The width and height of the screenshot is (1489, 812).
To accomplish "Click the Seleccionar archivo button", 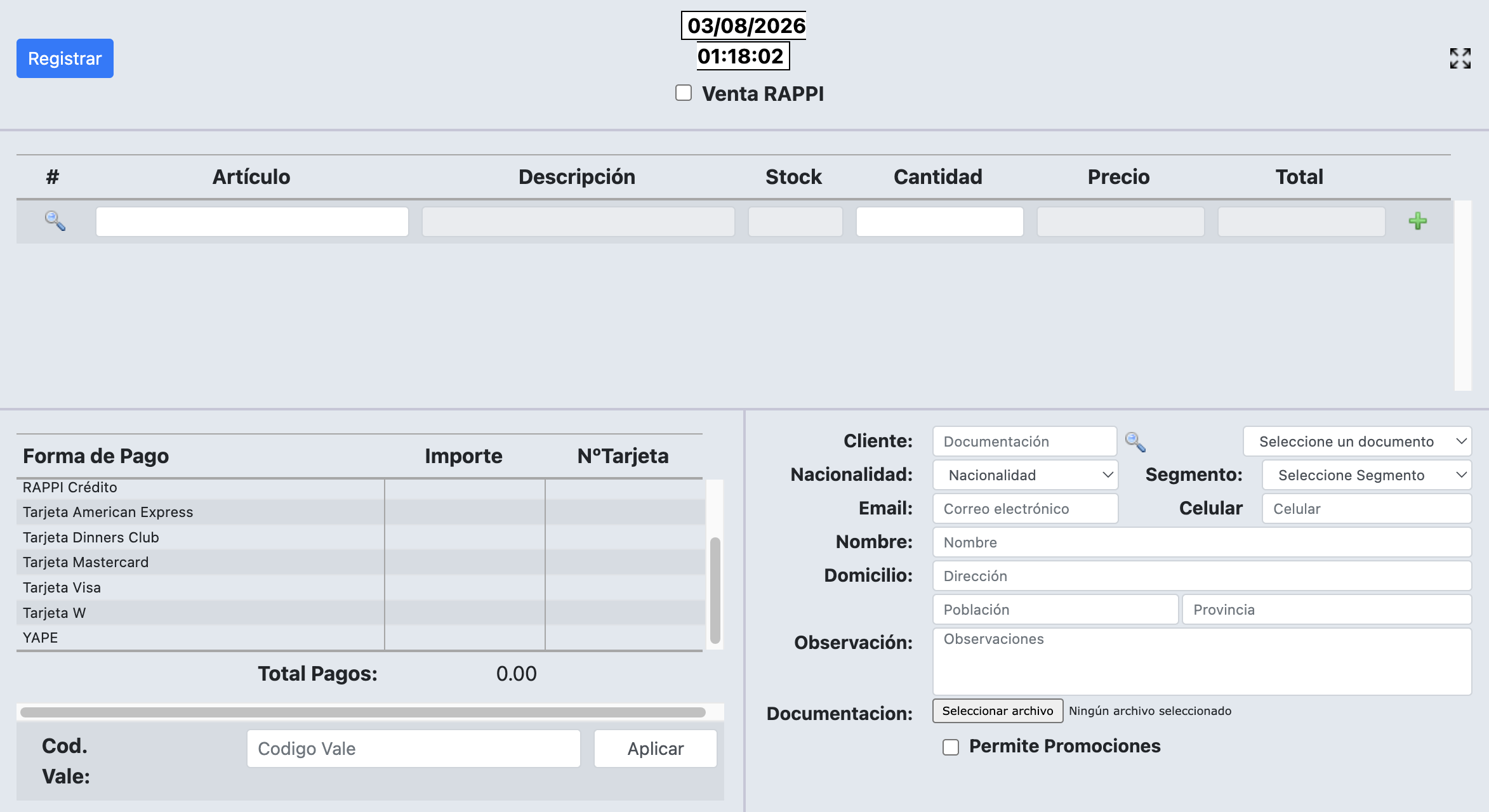I will (997, 710).
